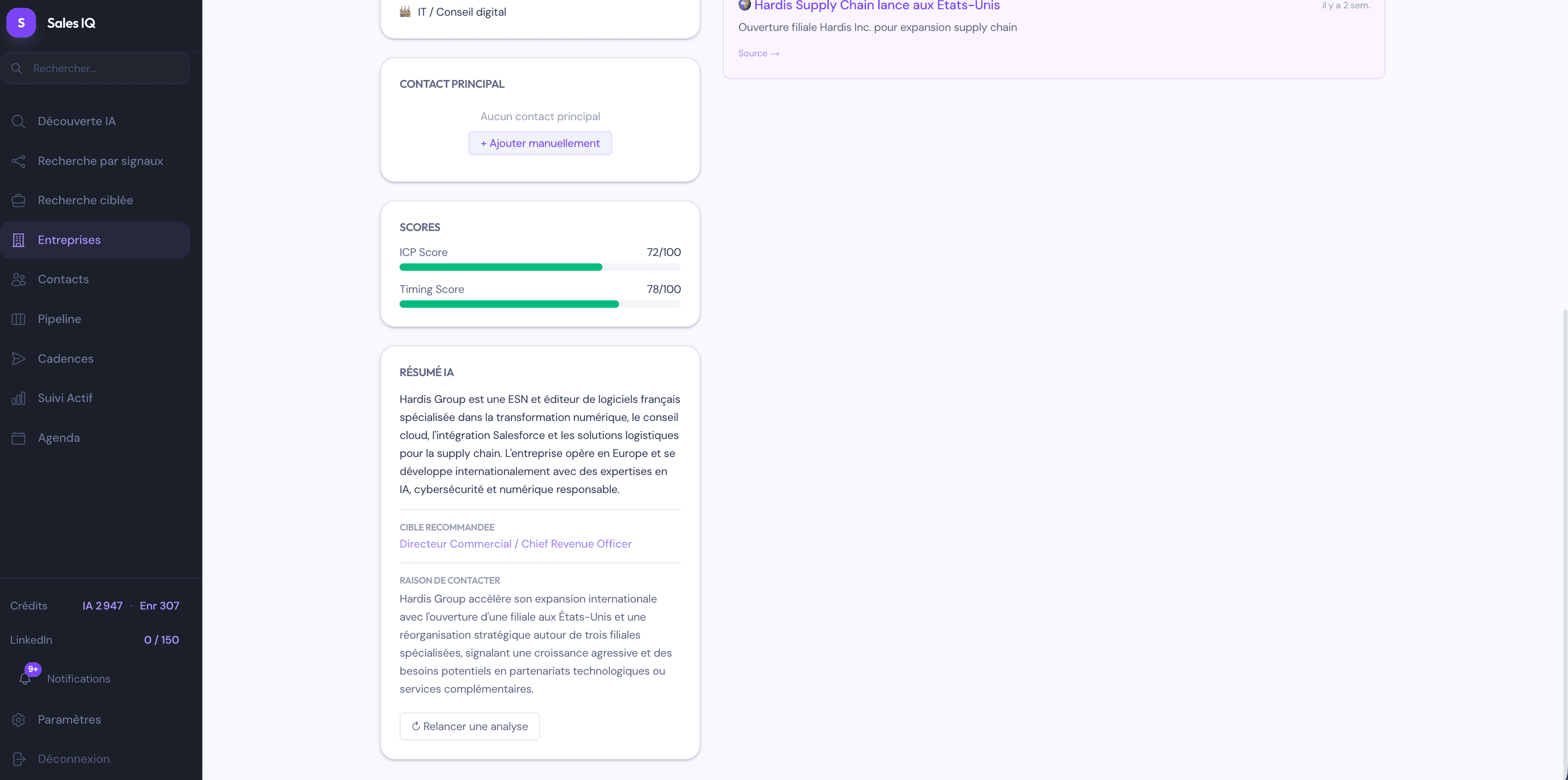Click the 72/100 ICP score value
The height and width of the screenshot is (780, 1568).
coord(663,252)
